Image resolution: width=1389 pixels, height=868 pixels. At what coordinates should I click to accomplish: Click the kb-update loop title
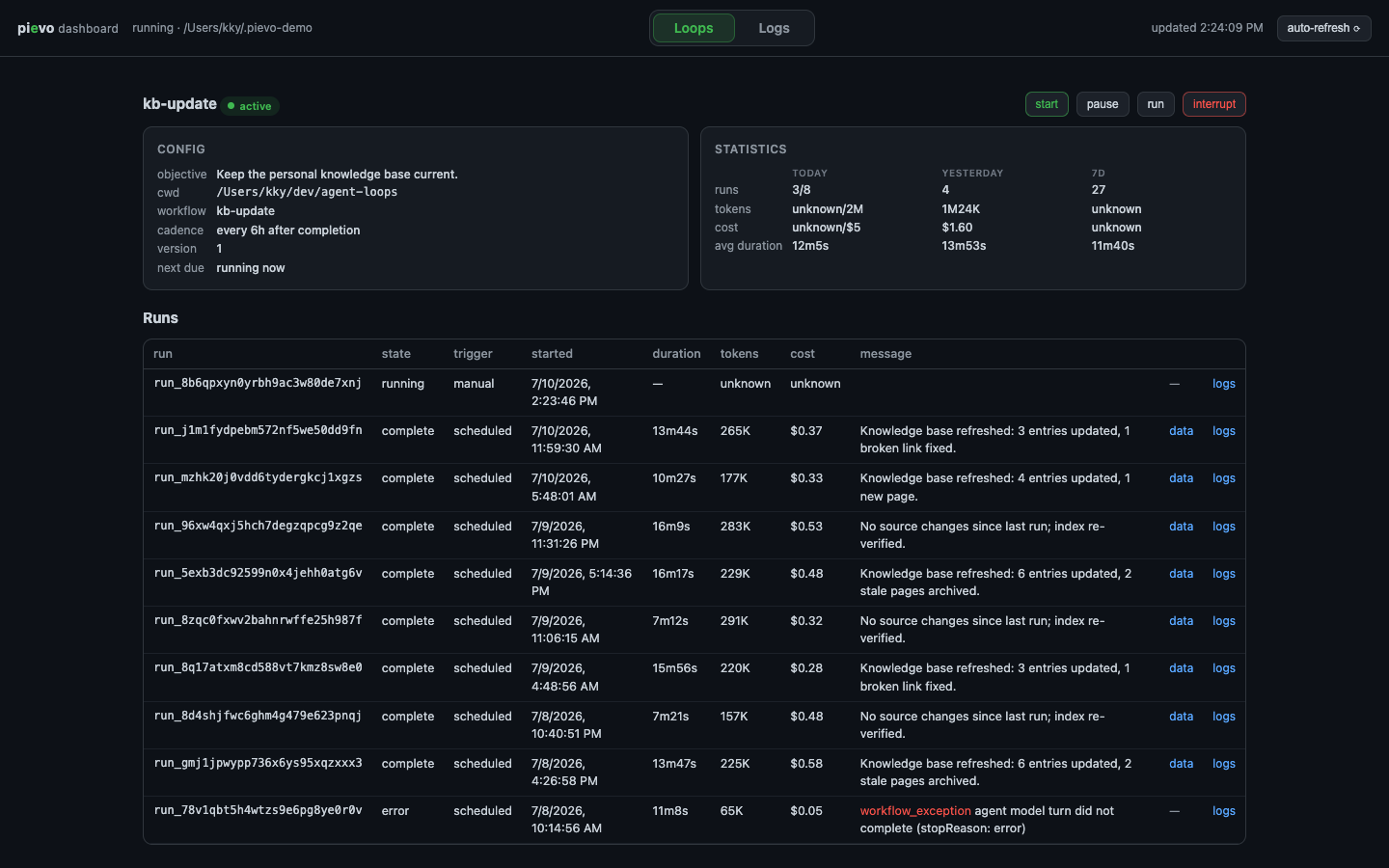pyautogui.click(x=179, y=104)
